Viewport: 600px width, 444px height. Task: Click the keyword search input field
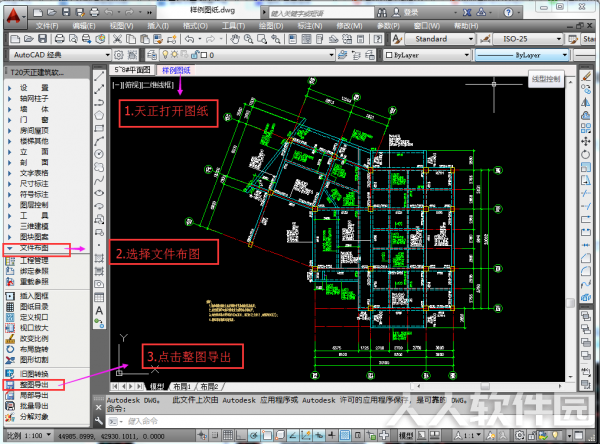coord(321,13)
